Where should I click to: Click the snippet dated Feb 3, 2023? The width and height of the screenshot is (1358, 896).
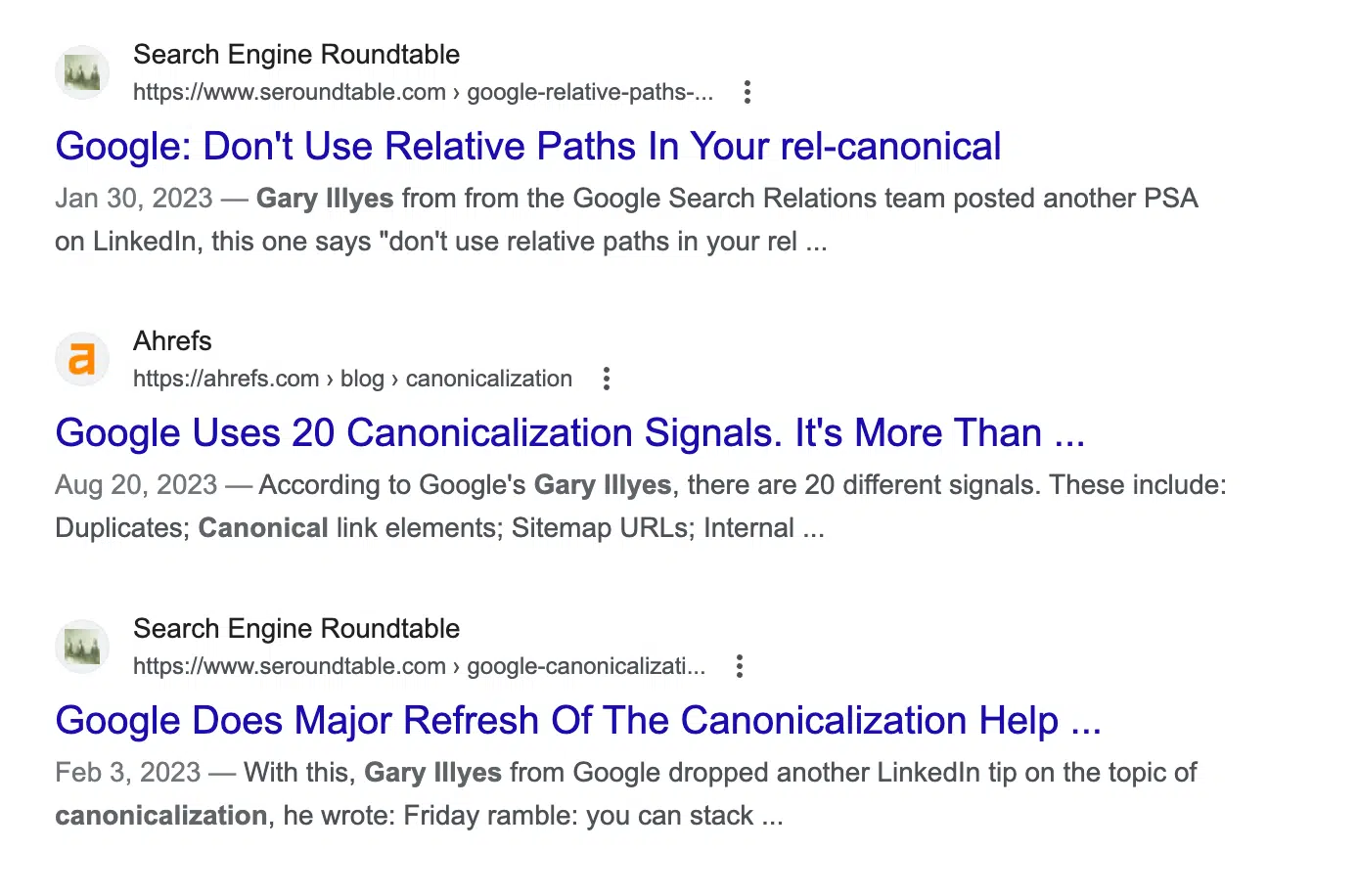626,794
